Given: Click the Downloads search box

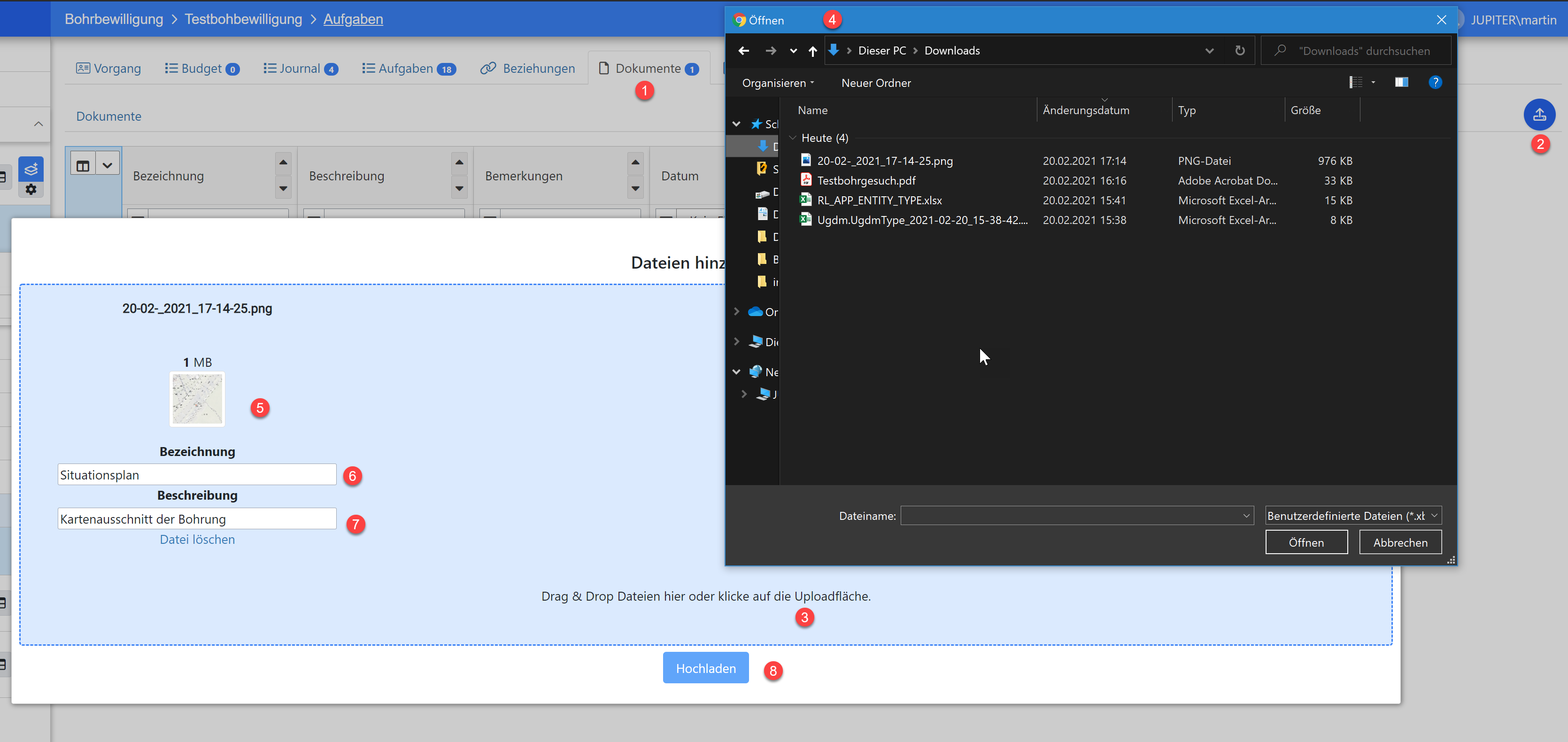Looking at the screenshot, I should 1356,51.
